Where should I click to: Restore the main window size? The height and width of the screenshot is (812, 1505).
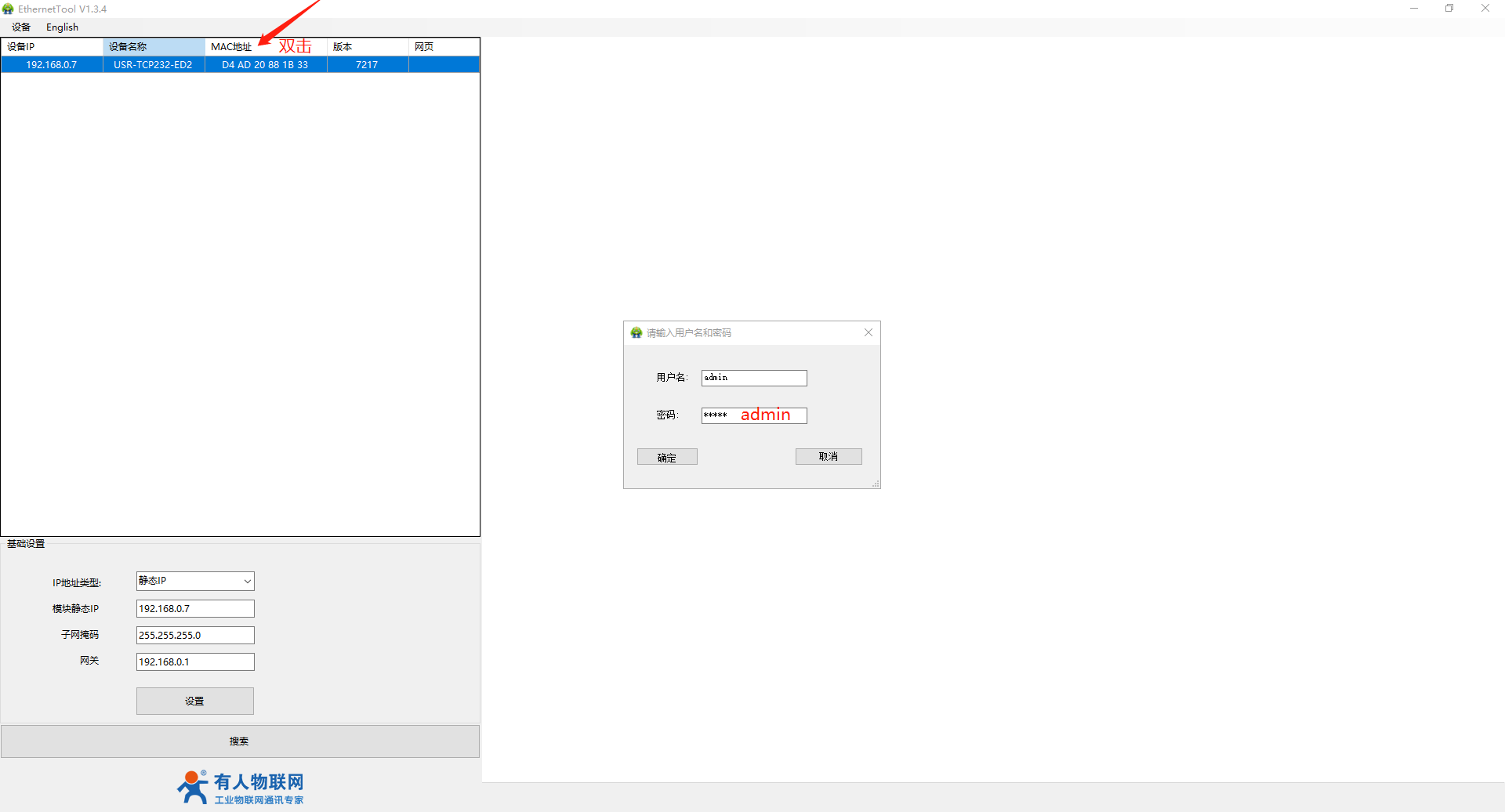point(1449,9)
